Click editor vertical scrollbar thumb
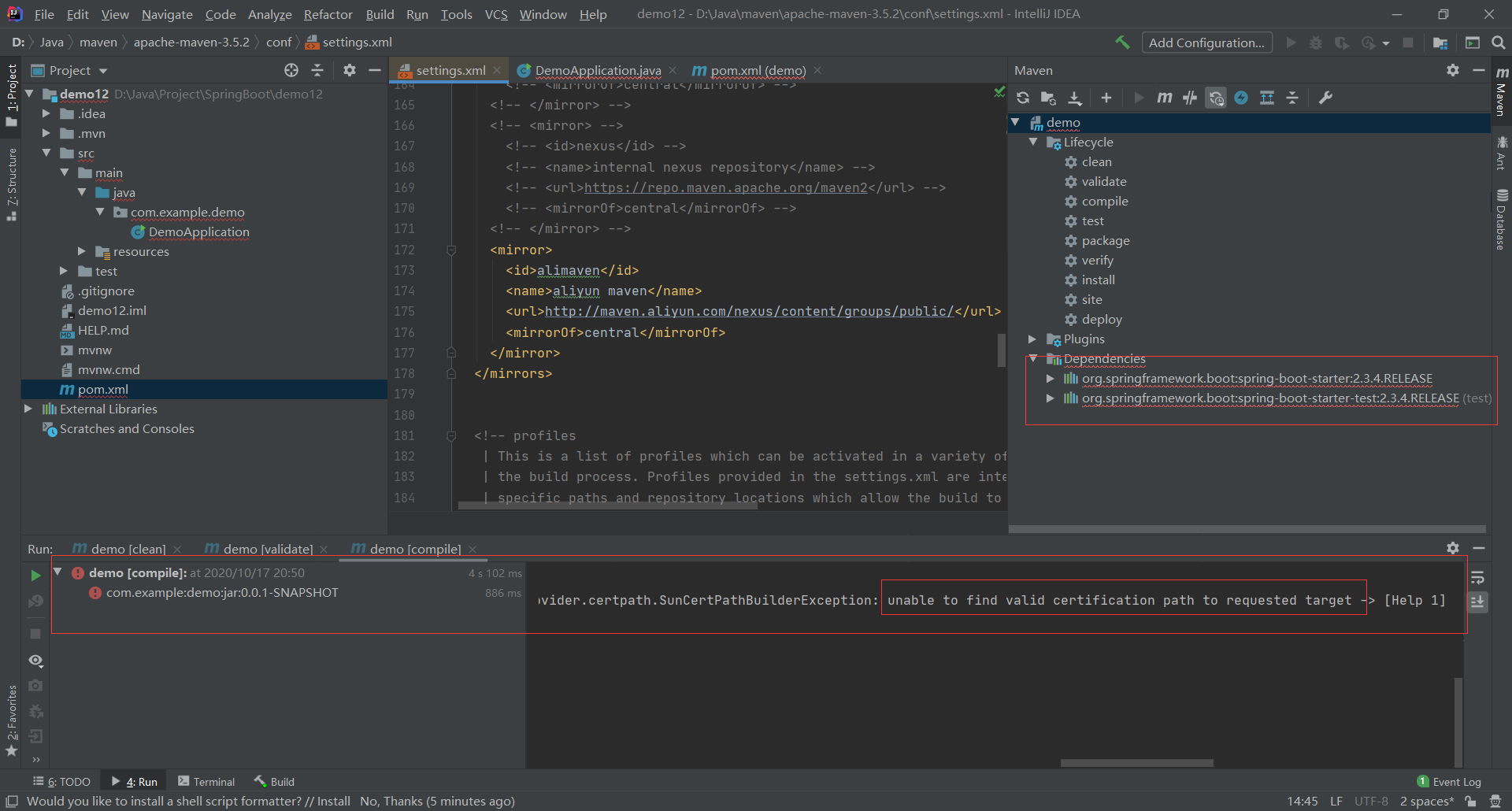This screenshot has width=1512, height=811. (x=1001, y=350)
